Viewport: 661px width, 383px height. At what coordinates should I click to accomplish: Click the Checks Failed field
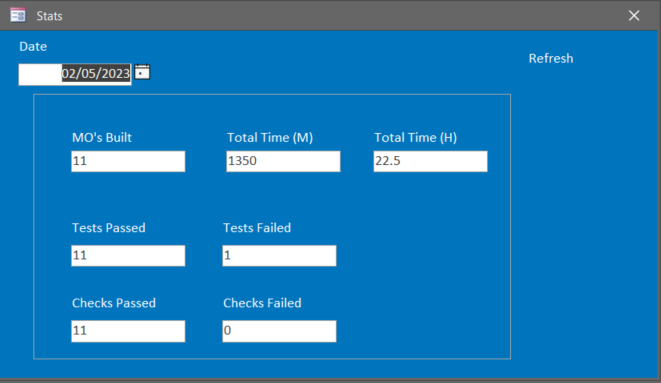click(279, 331)
